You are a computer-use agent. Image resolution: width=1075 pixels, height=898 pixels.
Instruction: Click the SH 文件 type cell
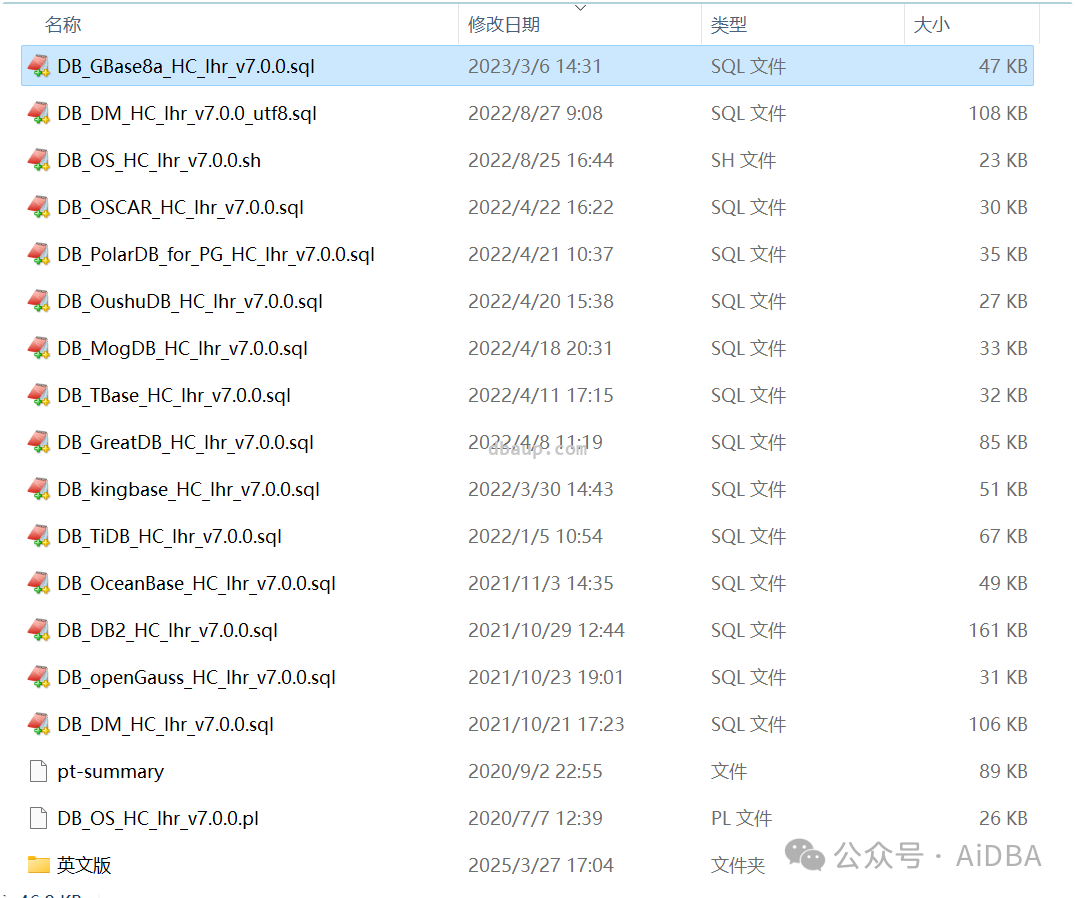[x=743, y=160]
